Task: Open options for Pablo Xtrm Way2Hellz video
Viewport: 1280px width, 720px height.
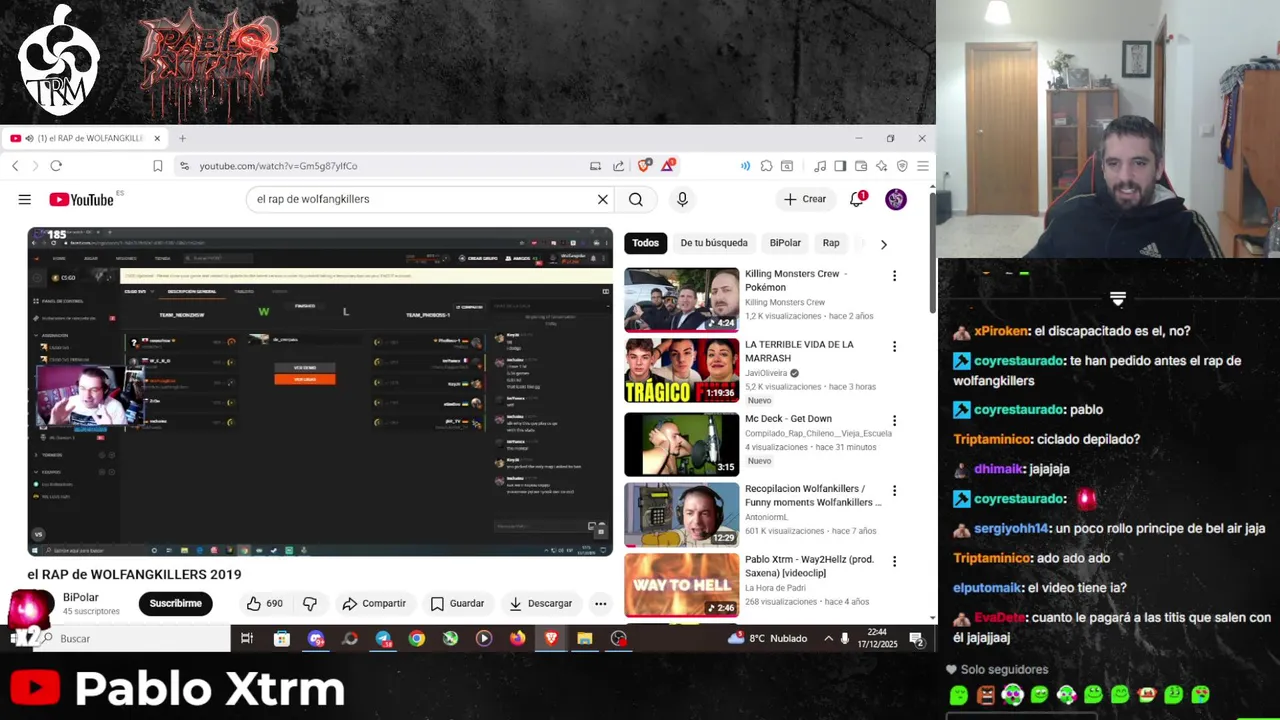Action: click(x=894, y=562)
